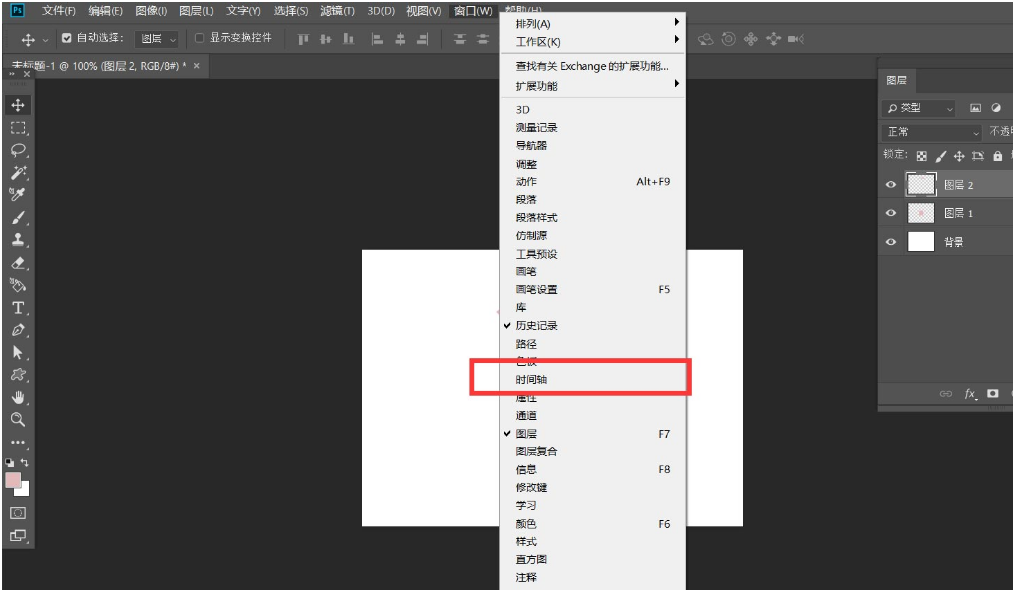Select the Magic Wand tool

click(x=18, y=172)
